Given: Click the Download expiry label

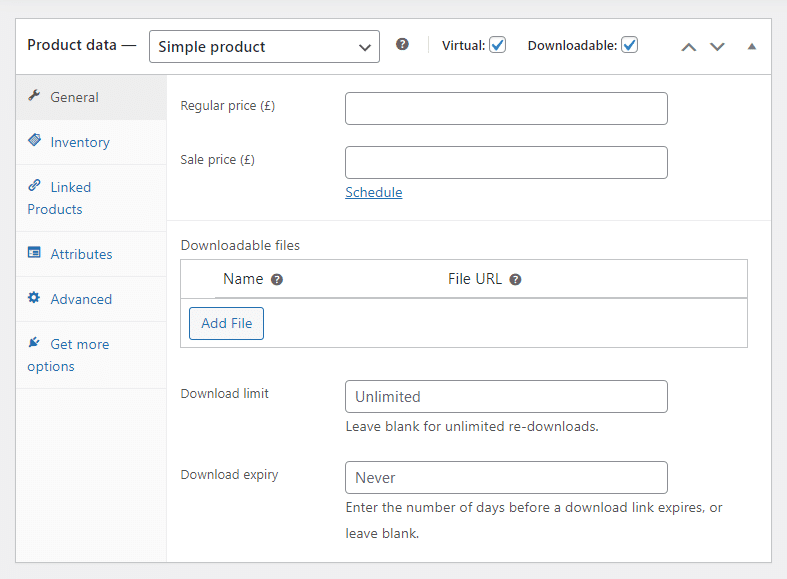Looking at the screenshot, I should point(229,475).
